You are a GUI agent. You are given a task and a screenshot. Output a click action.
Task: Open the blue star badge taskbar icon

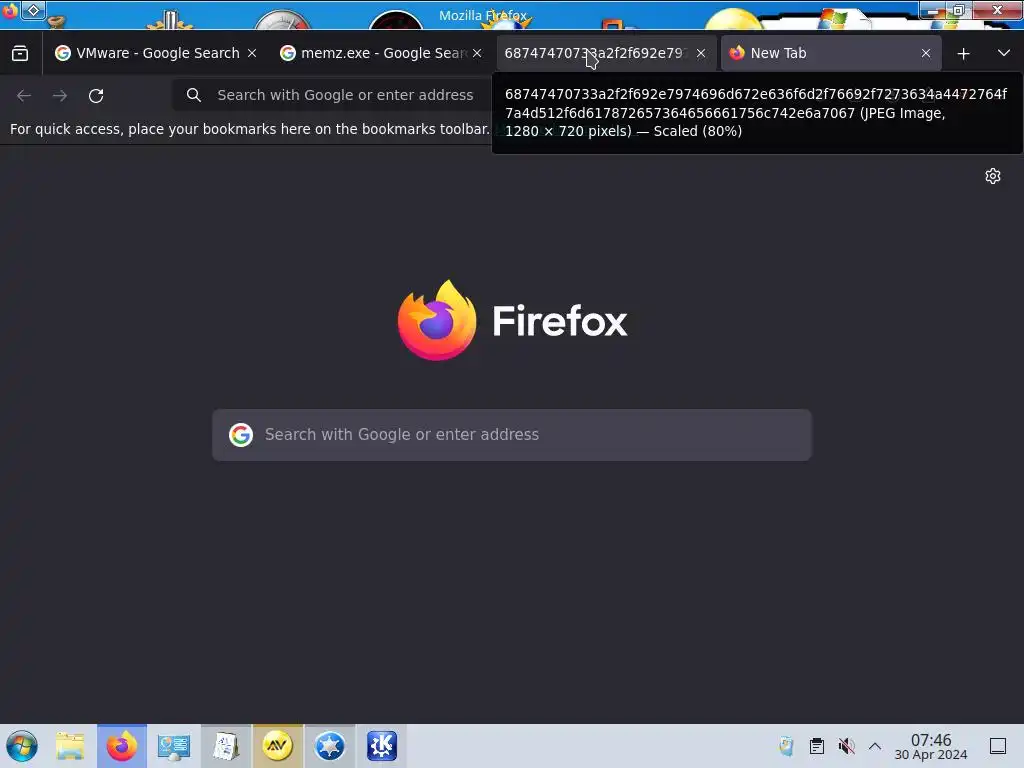click(330, 746)
